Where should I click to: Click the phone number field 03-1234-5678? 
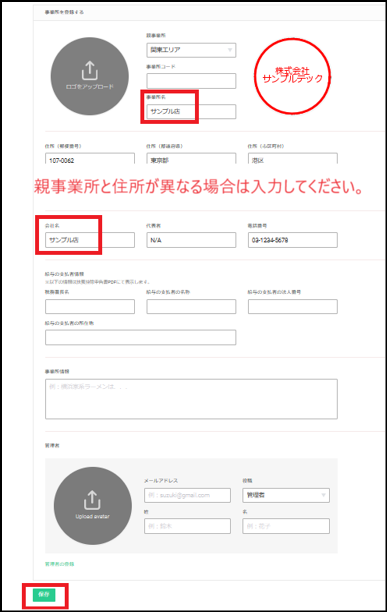point(293,240)
